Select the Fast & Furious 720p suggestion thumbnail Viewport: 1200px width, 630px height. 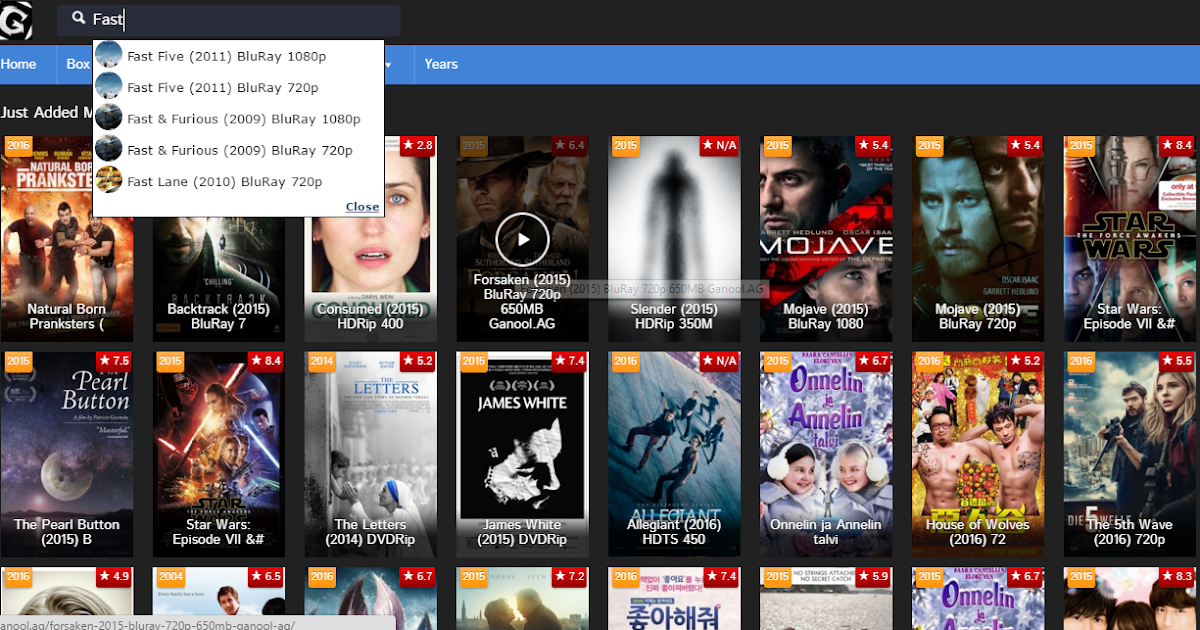coord(109,149)
